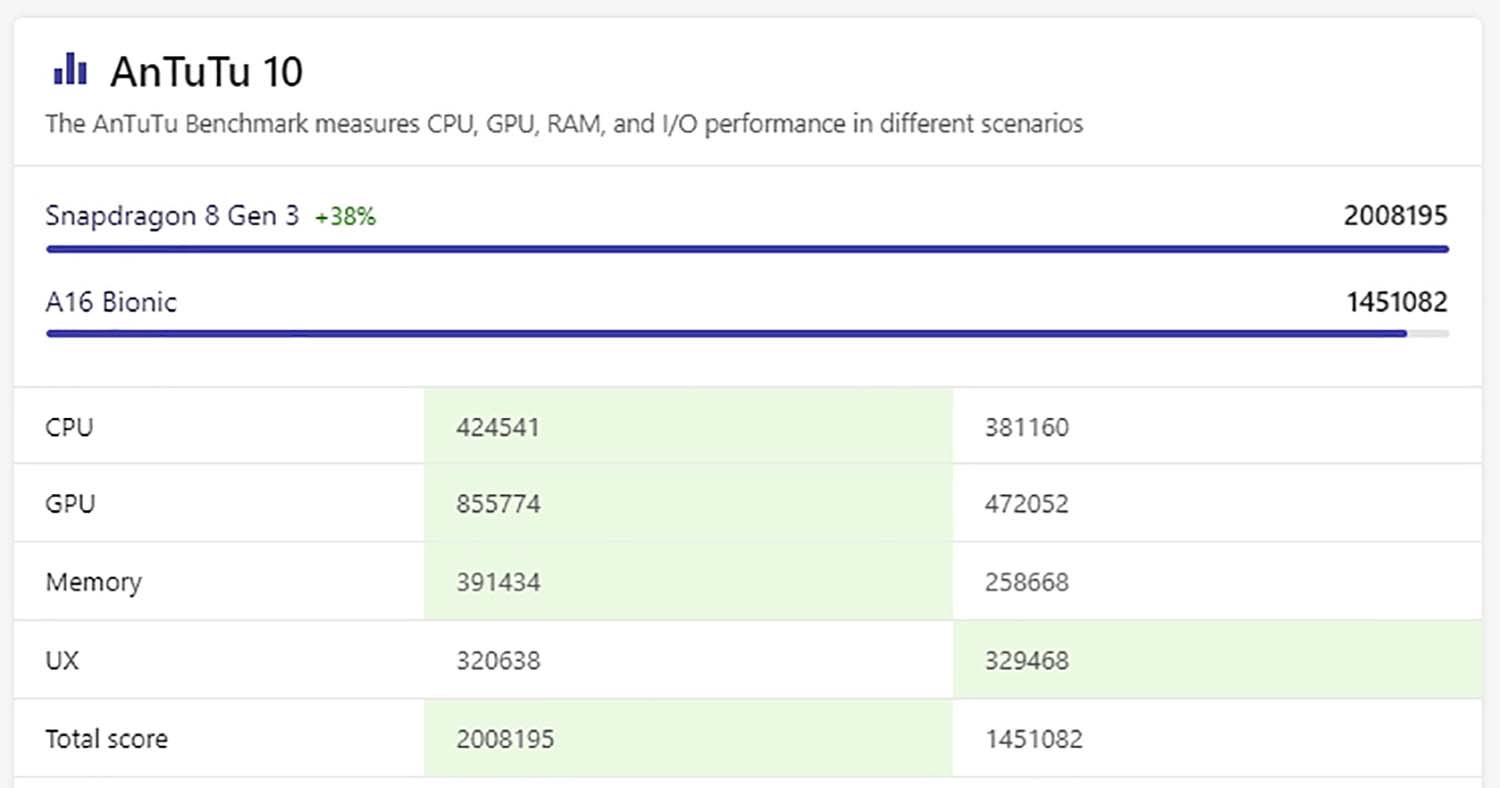Click UX score 320638
This screenshot has height=788, width=1500.
(498, 661)
